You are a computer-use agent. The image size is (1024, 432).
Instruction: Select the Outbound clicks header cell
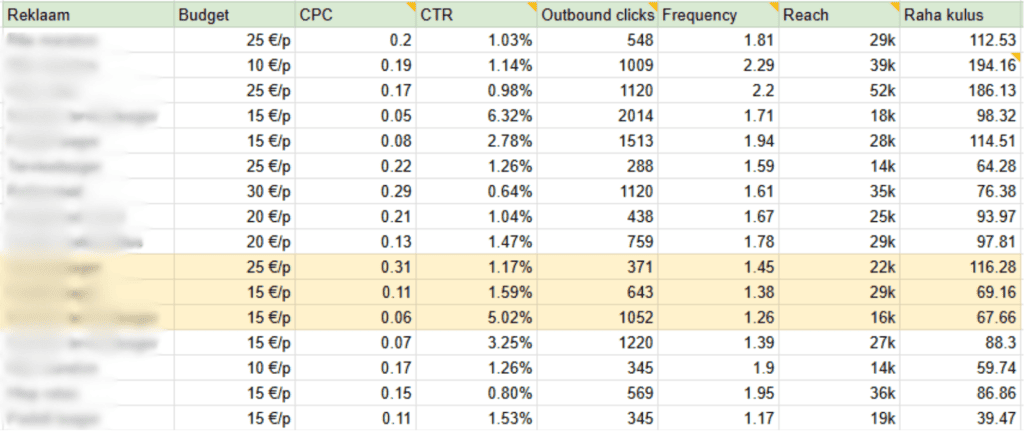click(x=598, y=16)
